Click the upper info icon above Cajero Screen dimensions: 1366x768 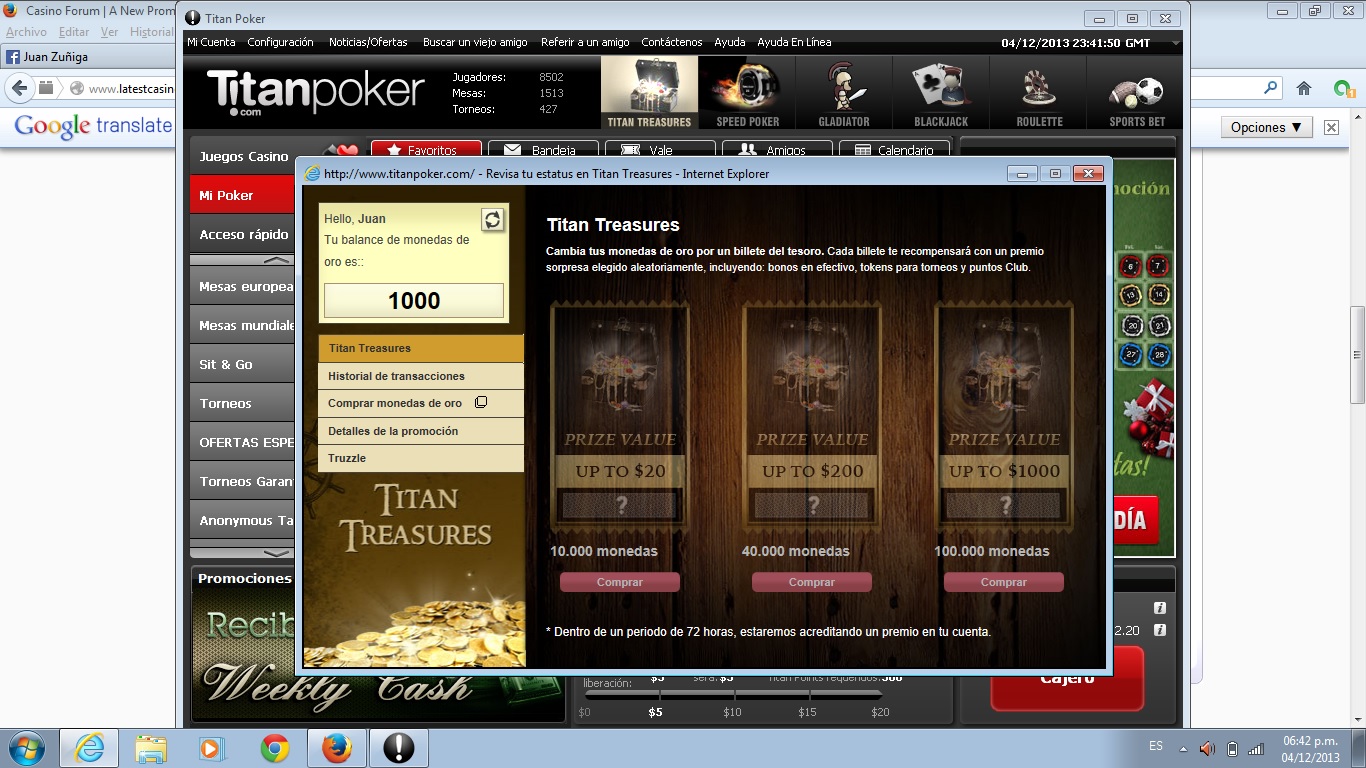point(1160,608)
